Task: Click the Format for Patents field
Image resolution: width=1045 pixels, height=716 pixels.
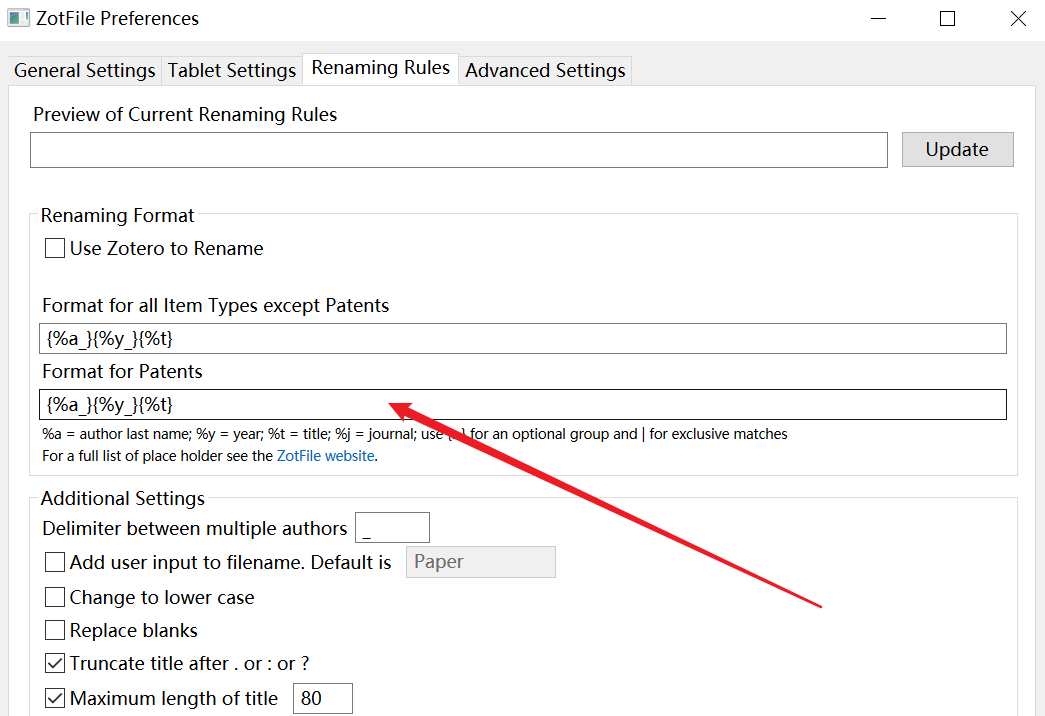Action: [x=524, y=405]
